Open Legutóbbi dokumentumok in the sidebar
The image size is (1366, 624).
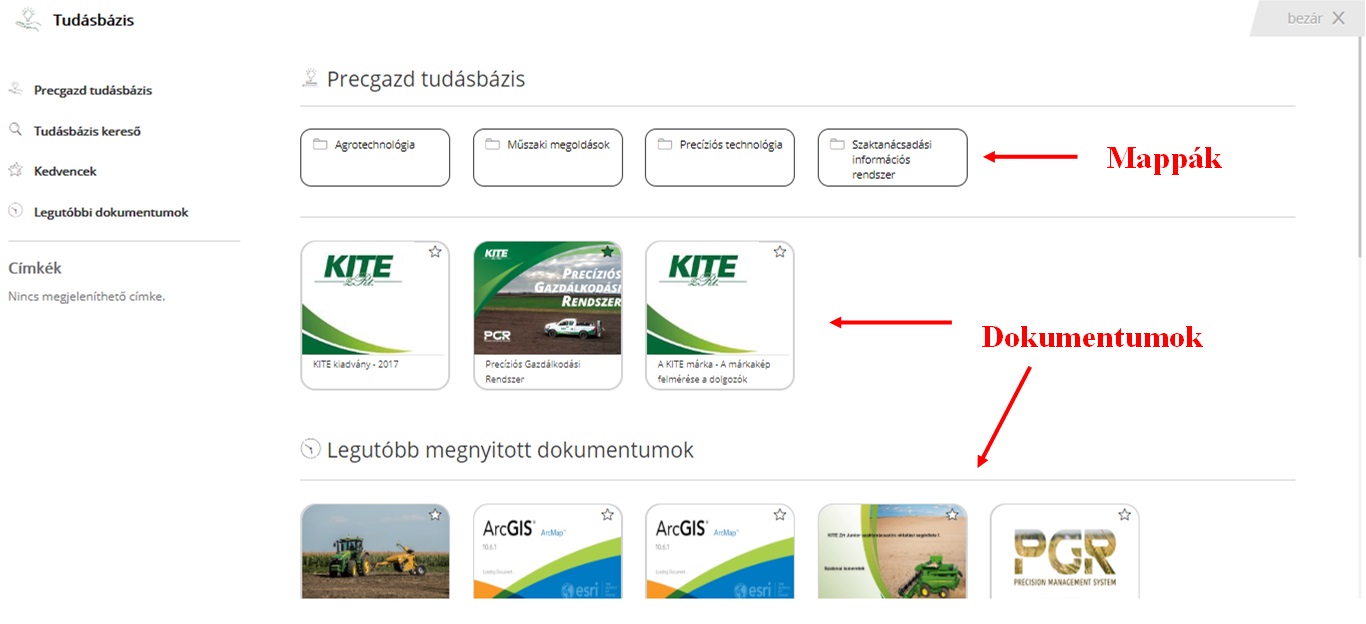click(x=111, y=212)
